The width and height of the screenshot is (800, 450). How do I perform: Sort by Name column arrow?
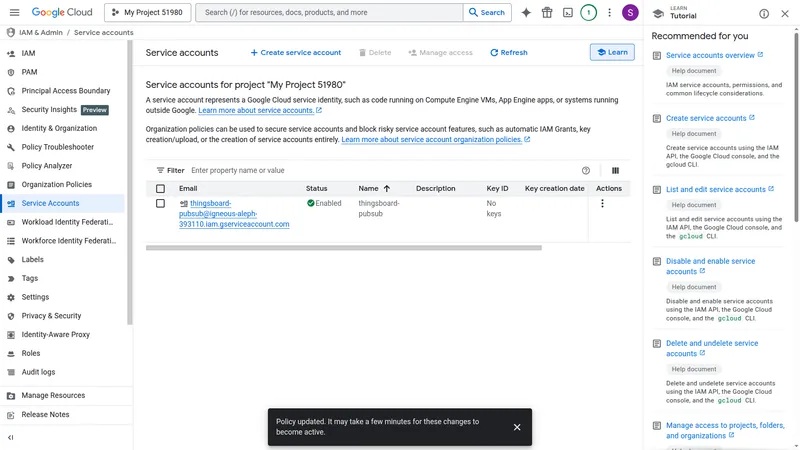[387, 189]
